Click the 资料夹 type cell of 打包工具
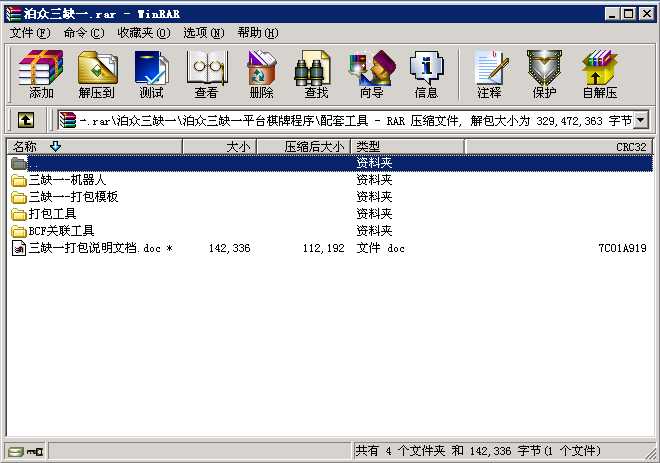660x463 pixels. [374, 214]
